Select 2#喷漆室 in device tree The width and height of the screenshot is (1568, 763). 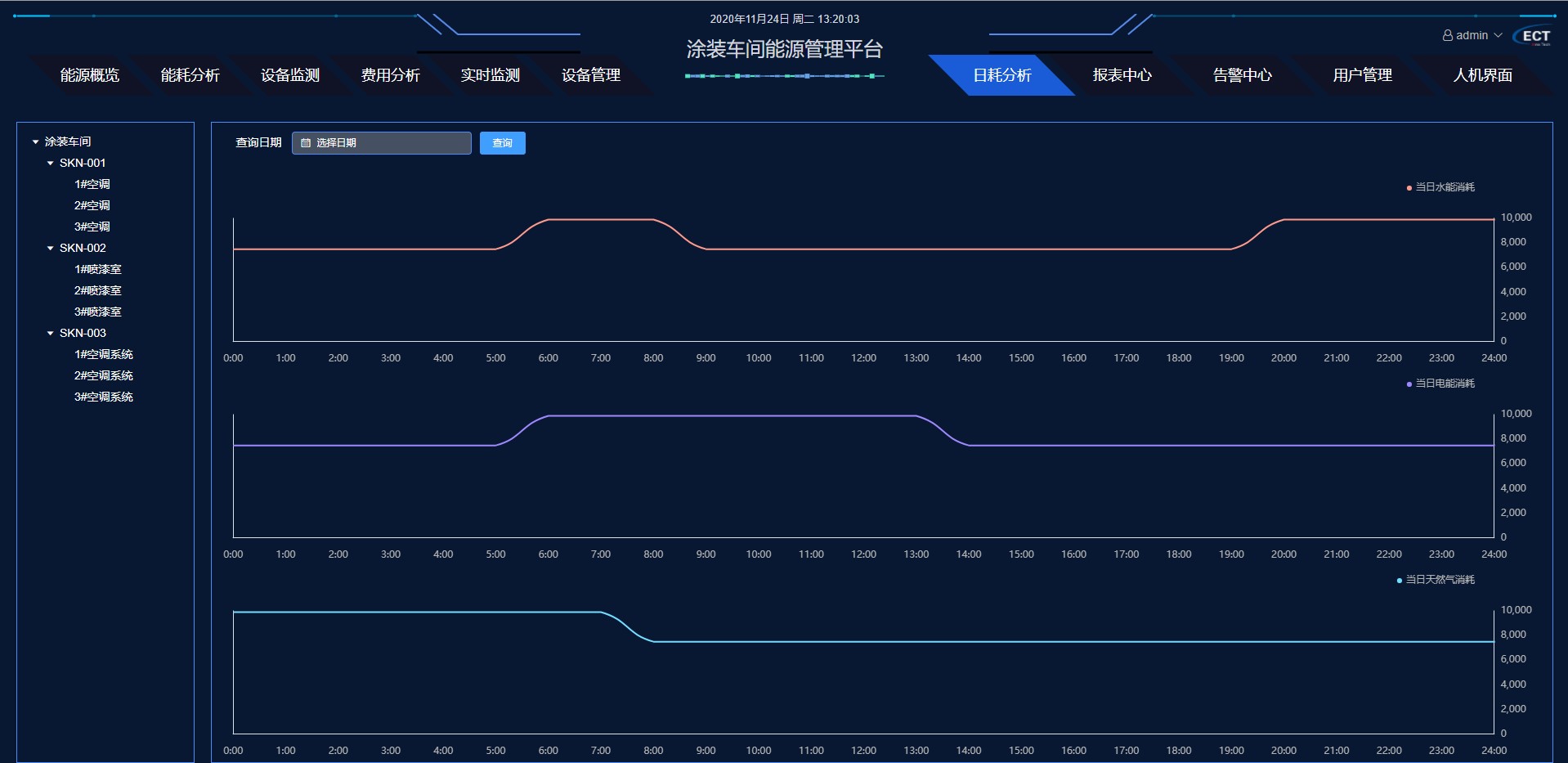(97, 291)
